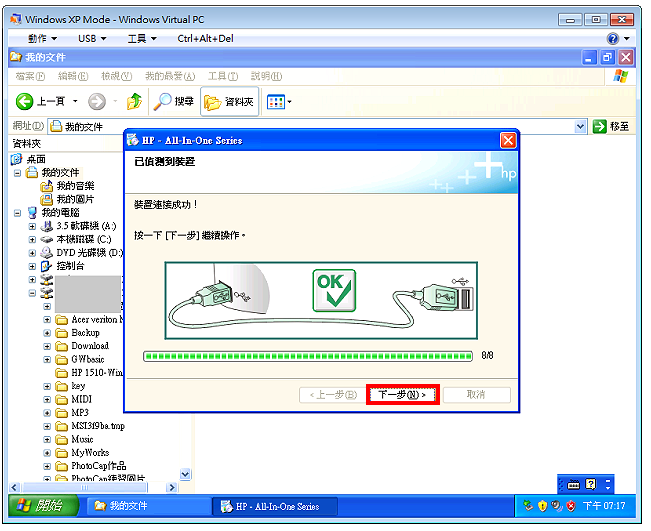Click the 上一步(B) Back button in dialog
The width and height of the screenshot is (651, 531).
[333, 395]
